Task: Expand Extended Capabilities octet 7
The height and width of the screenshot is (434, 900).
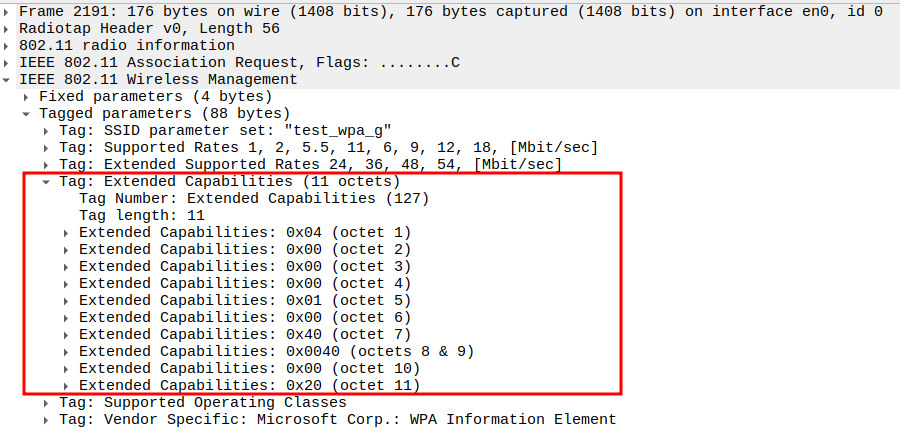Action: 67,334
